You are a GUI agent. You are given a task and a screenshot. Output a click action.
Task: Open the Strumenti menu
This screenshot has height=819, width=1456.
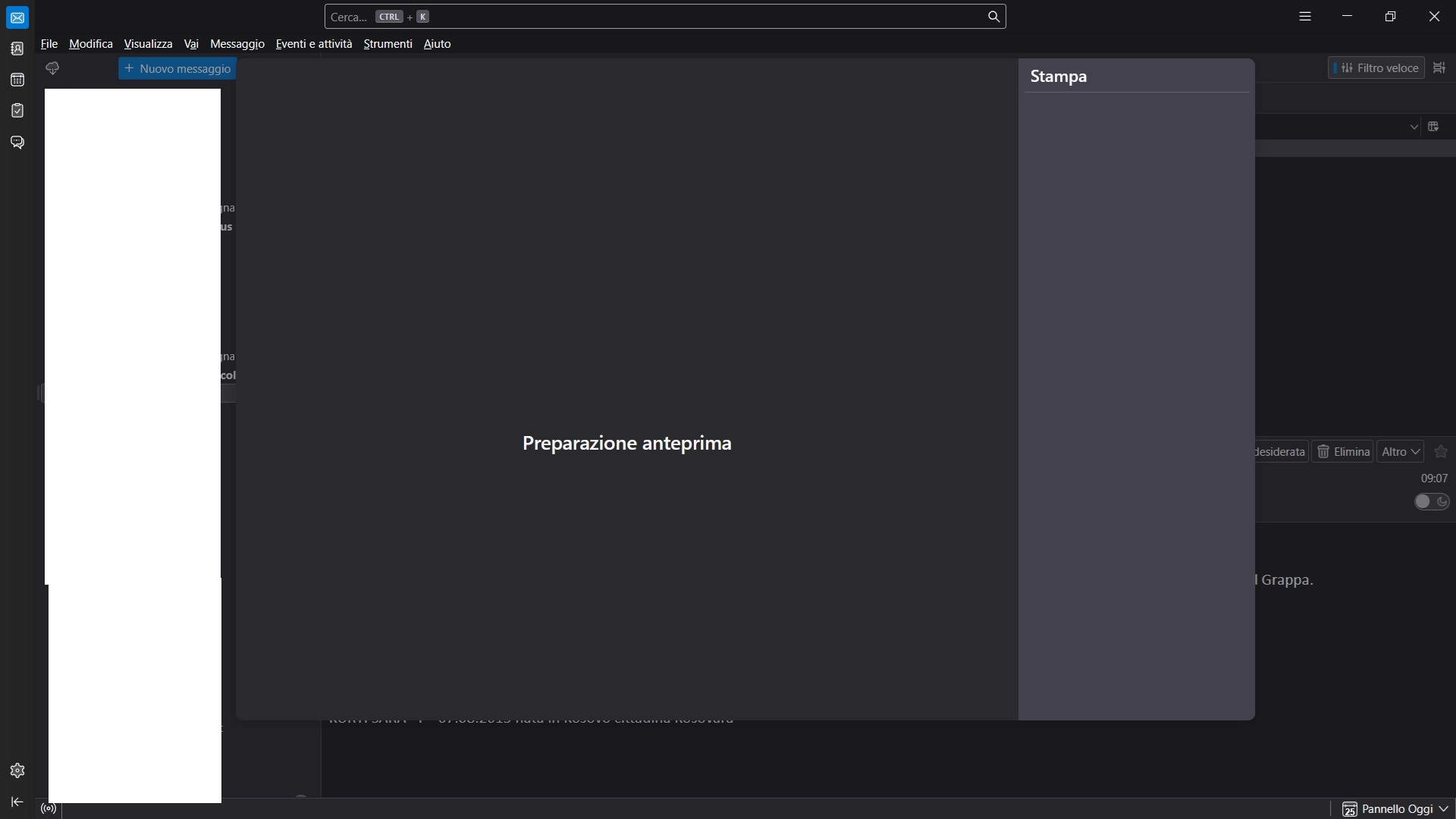coord(388,44)
